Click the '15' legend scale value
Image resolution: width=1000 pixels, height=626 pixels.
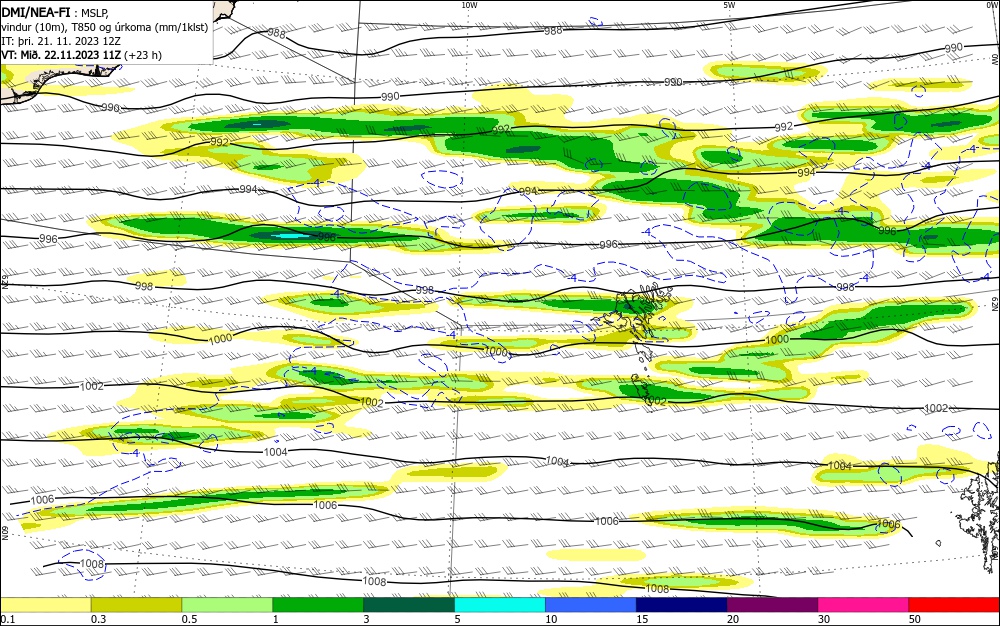click(x=642, y=619)
